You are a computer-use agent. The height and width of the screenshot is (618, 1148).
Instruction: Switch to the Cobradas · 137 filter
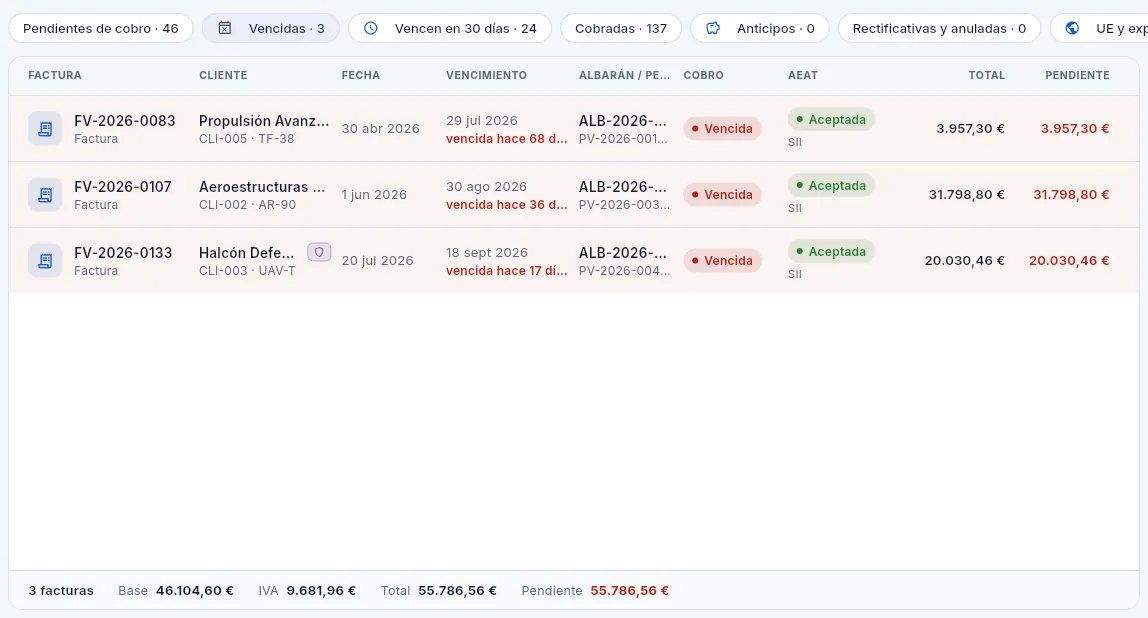(621, 29)
